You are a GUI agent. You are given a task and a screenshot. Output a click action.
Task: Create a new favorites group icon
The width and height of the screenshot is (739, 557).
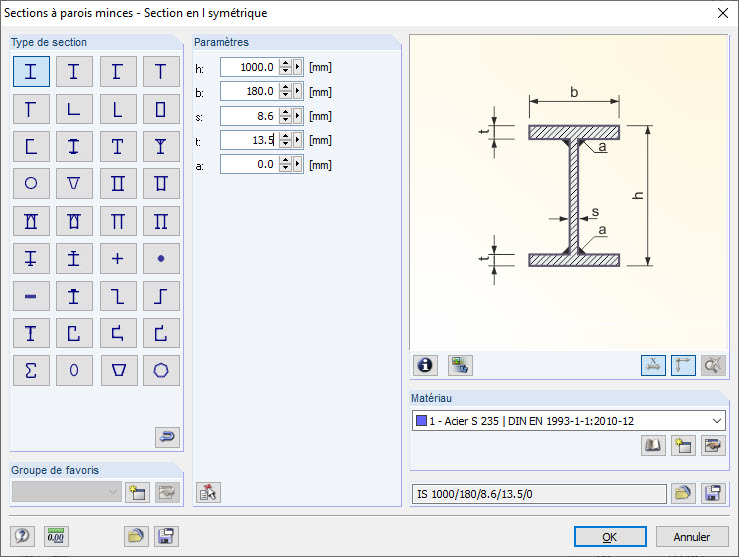pos(138,493)
